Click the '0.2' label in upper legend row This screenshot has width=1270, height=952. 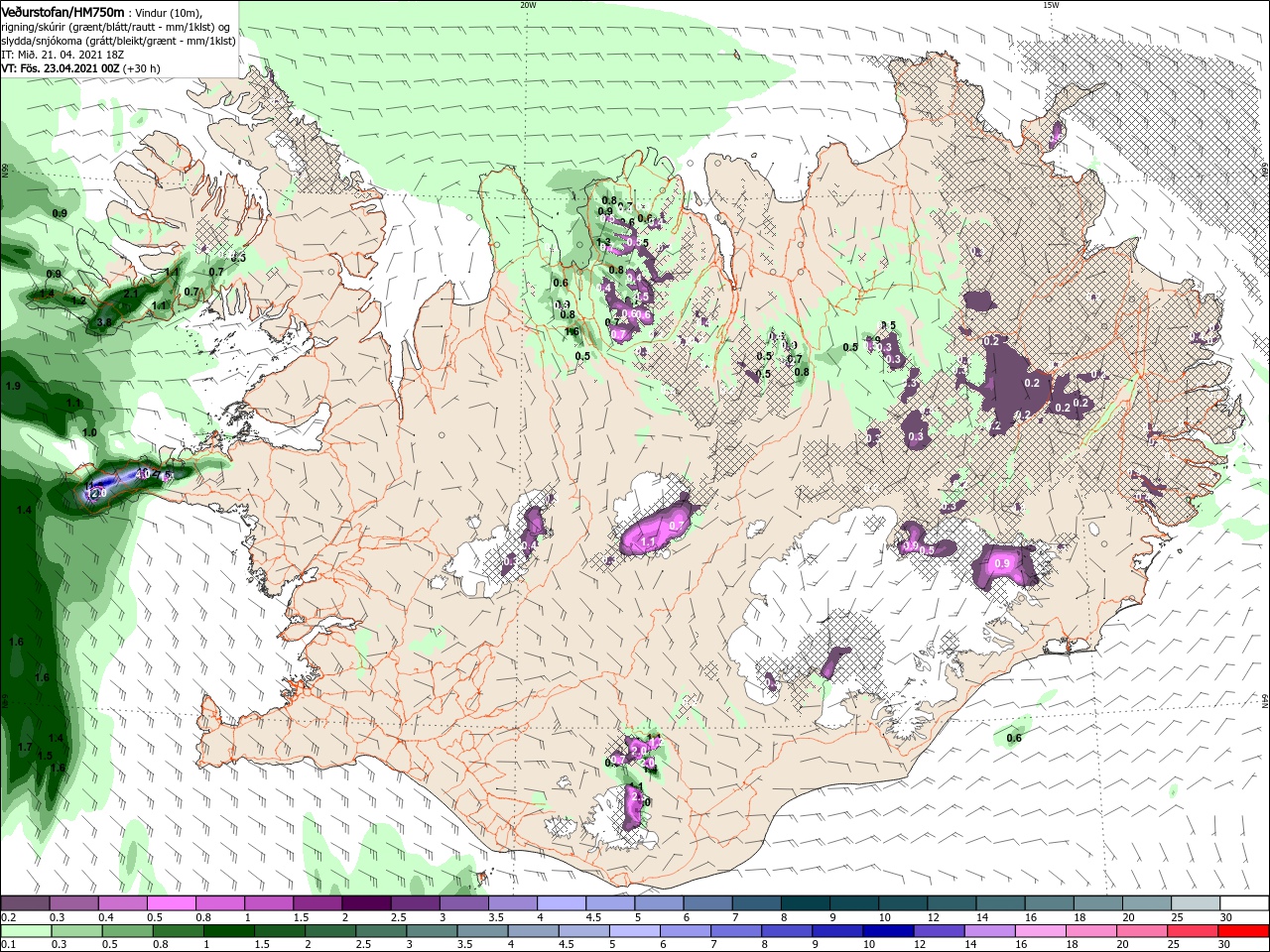9,917
